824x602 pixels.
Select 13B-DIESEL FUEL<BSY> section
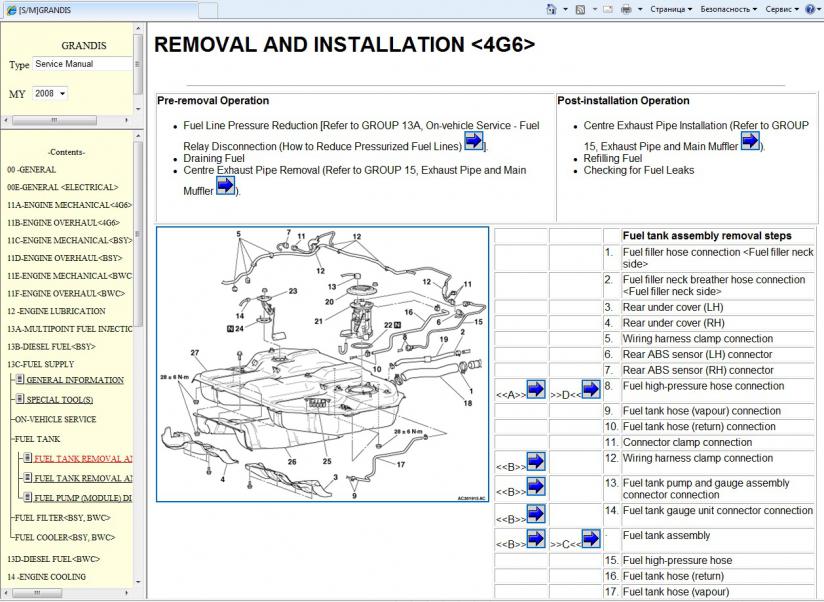click(52, 347)
